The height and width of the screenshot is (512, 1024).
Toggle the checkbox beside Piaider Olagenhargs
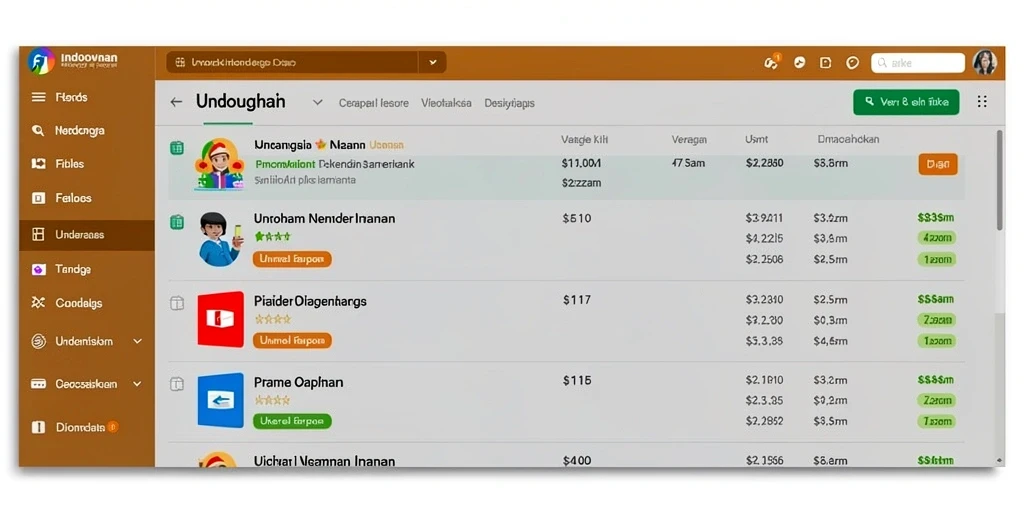(x=176, y=303)
